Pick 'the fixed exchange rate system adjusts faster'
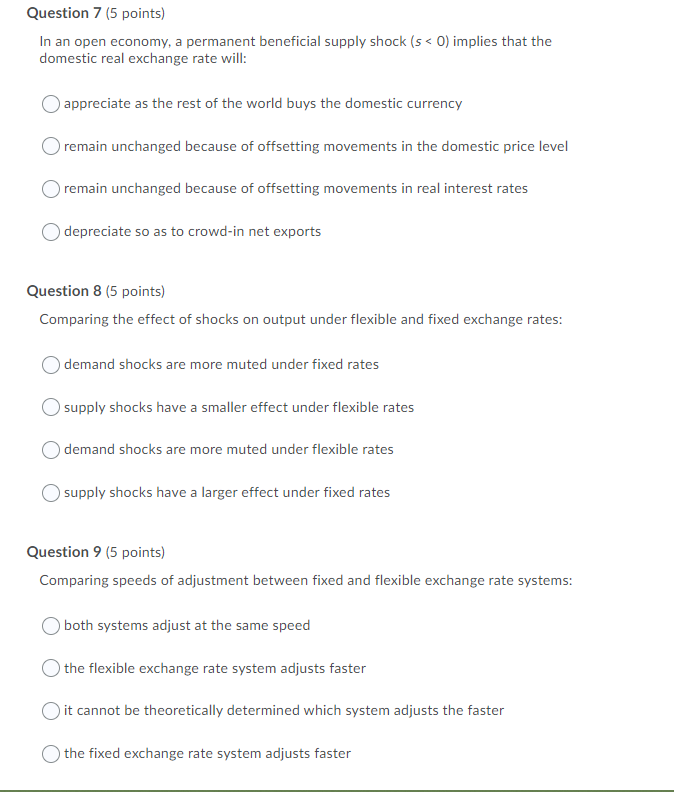This screenshot has height=792, width=674. pos(51,754)
